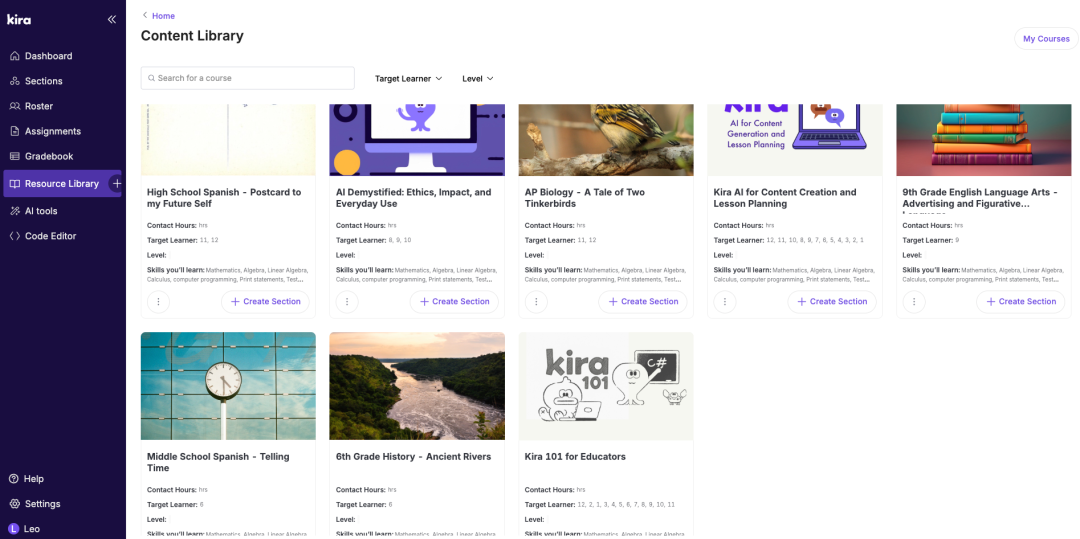Create Section for Kira AI Content Creation course
Screen dimensions: 1080x539
tap(831, 301)
